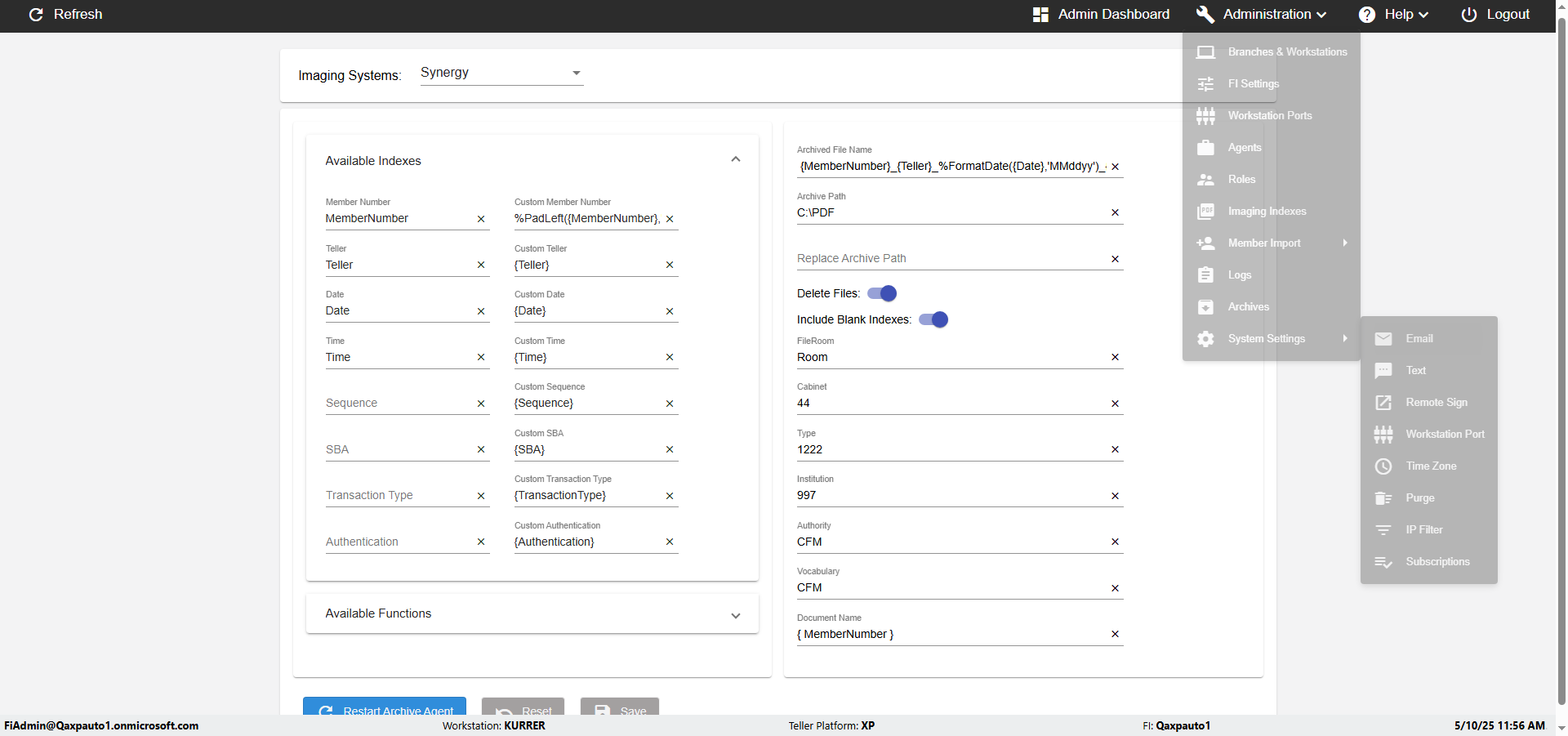Screen dimensions: 1568x736
Task: Click the Help question mark icon
Action: click(1366, 15)
